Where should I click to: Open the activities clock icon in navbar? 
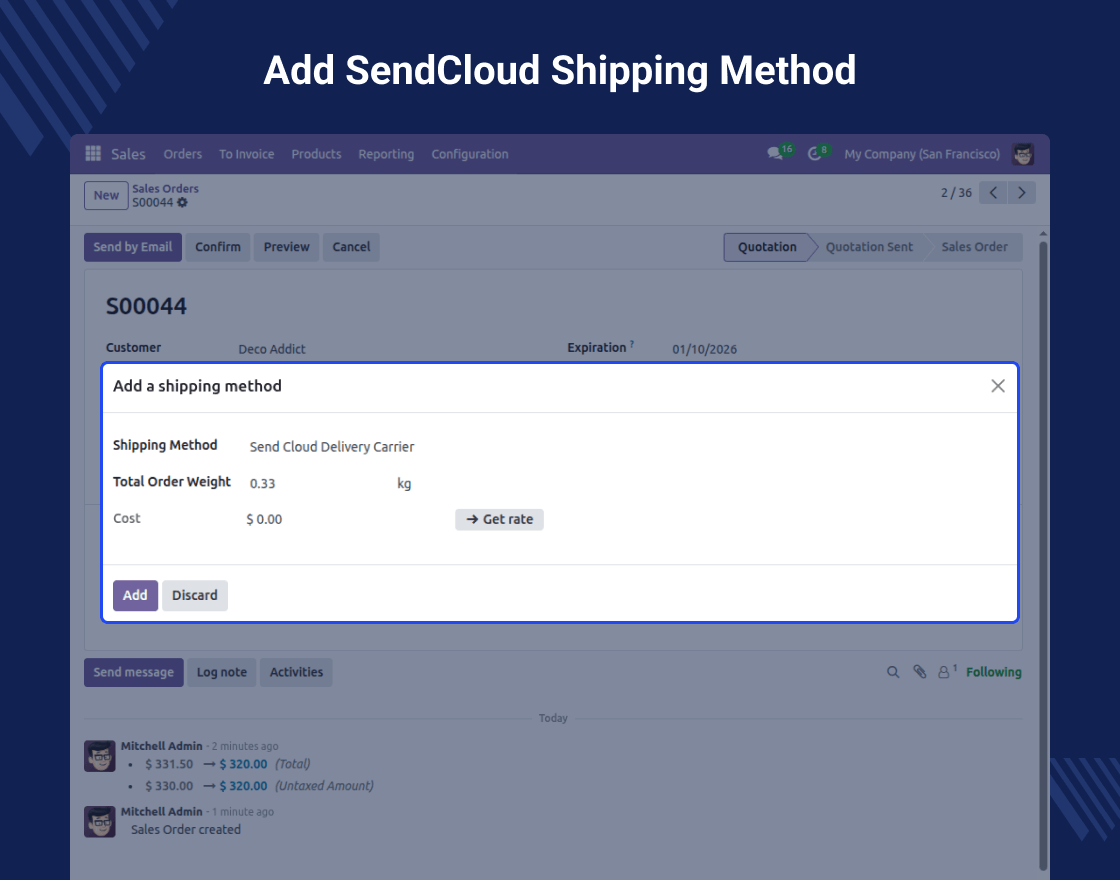pos(815,154)
